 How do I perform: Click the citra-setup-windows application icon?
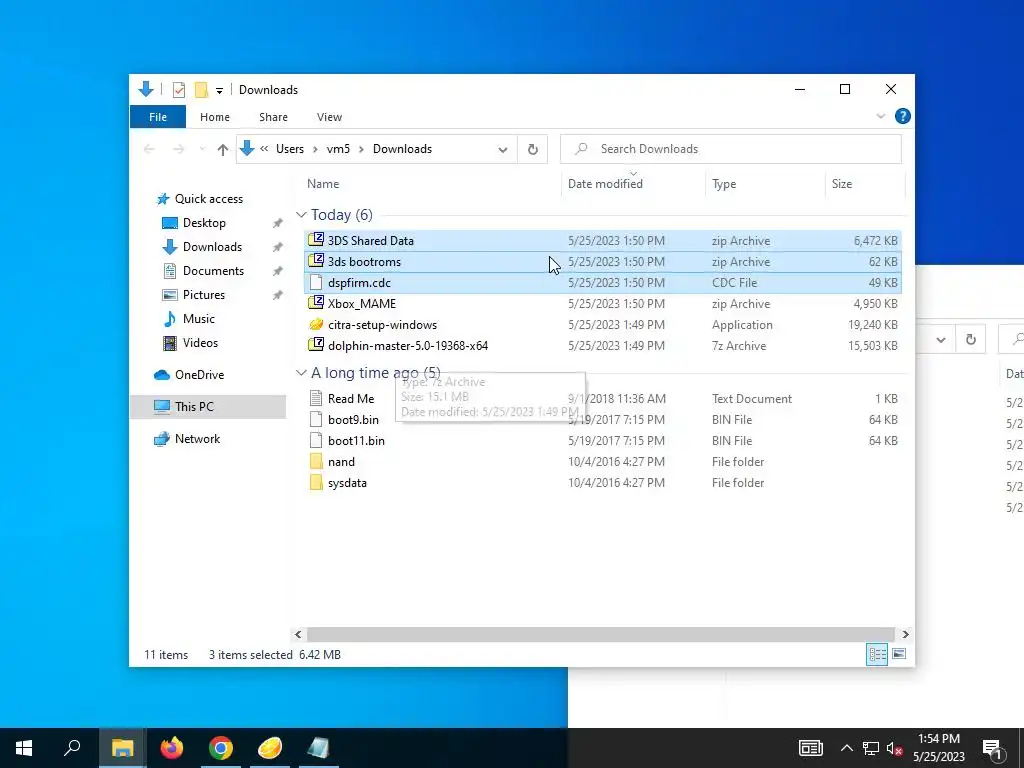tap(316, 324)
